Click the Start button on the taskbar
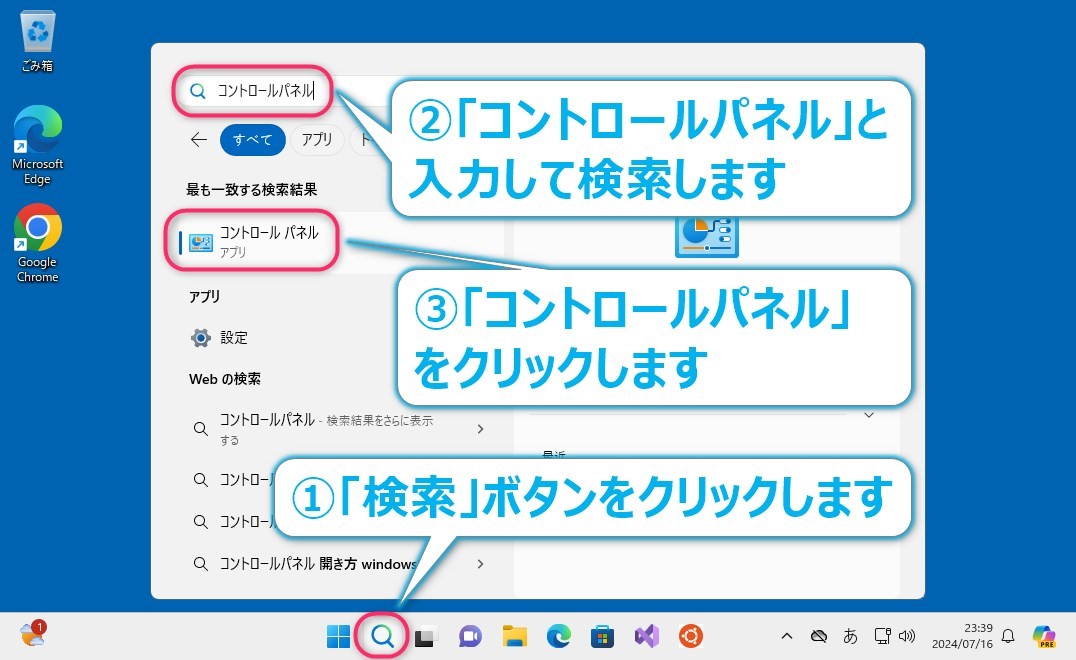The image size is (1076, 660). tap(338, 635)
